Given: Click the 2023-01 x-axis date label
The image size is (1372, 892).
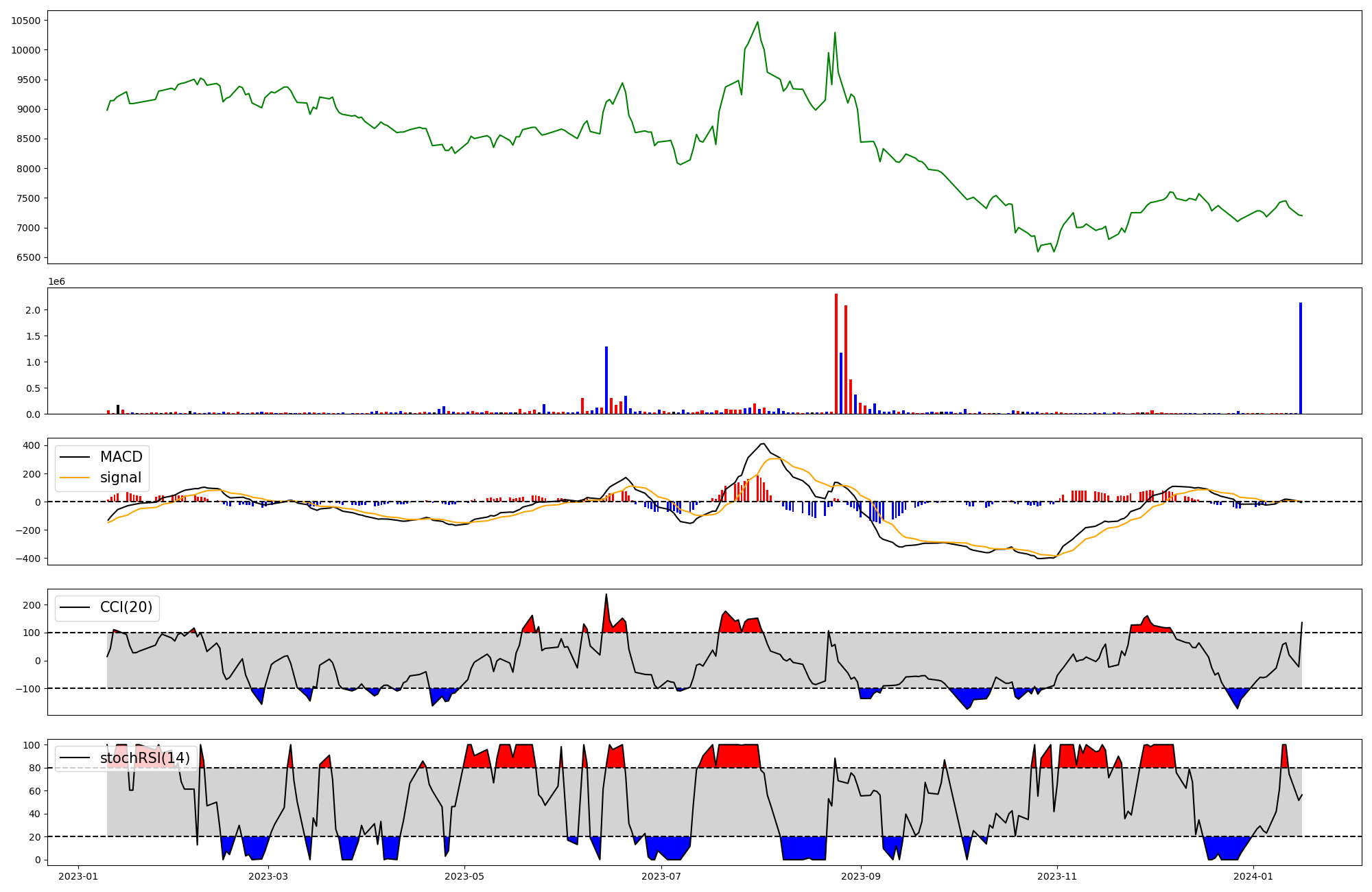Looking at the screenshot, I should coord(78,876).
